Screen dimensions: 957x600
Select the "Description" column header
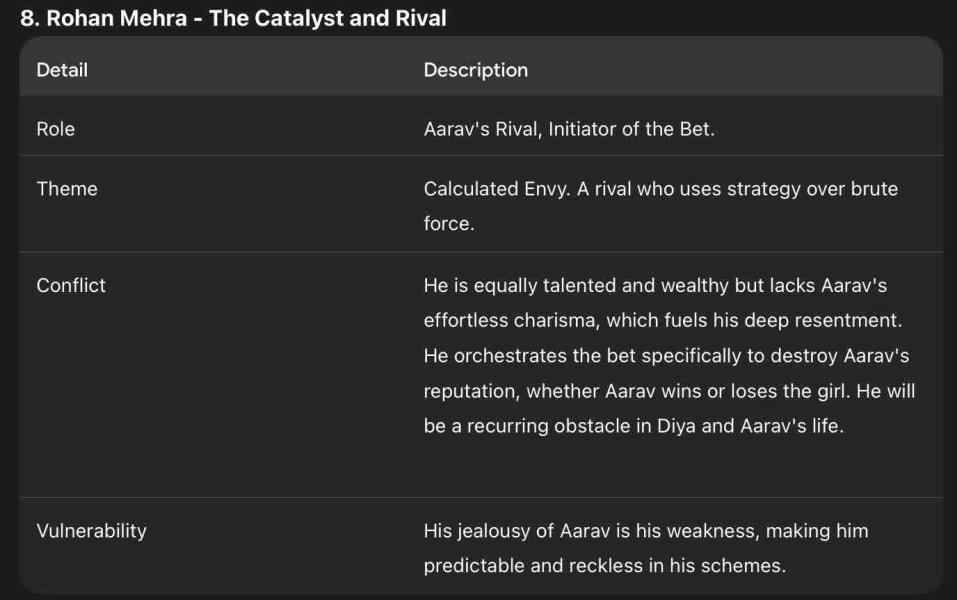[x=476, y=70]
